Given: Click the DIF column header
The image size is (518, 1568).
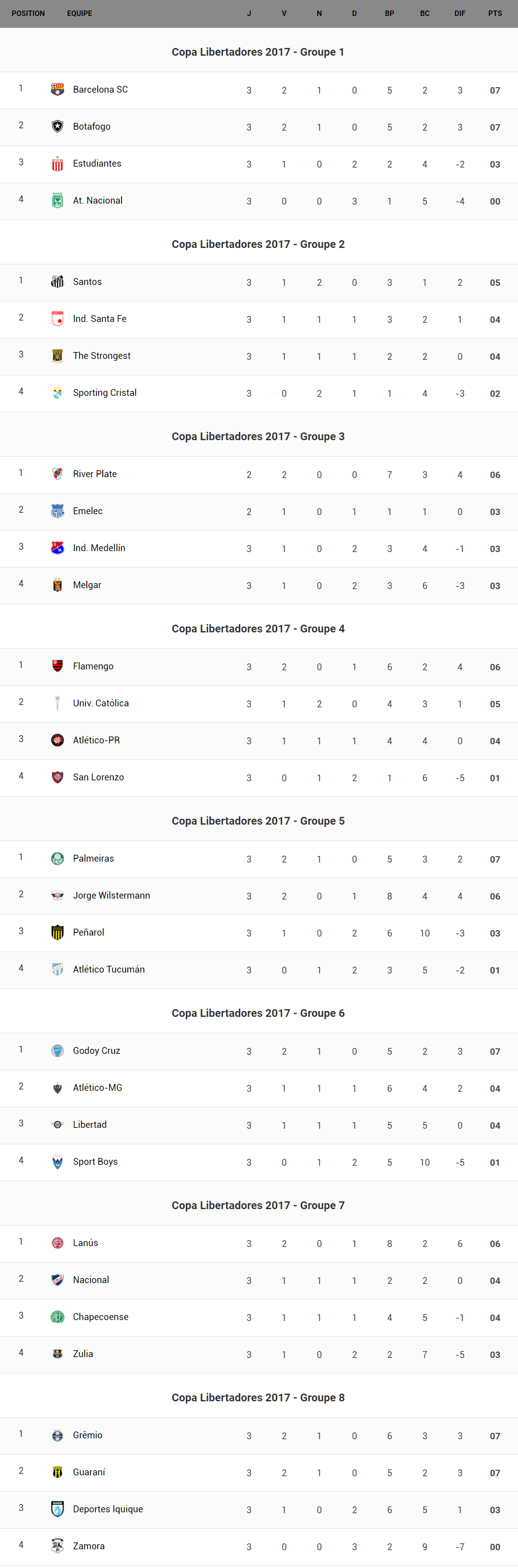Looking at the screenshot, I should coord(460,13).
